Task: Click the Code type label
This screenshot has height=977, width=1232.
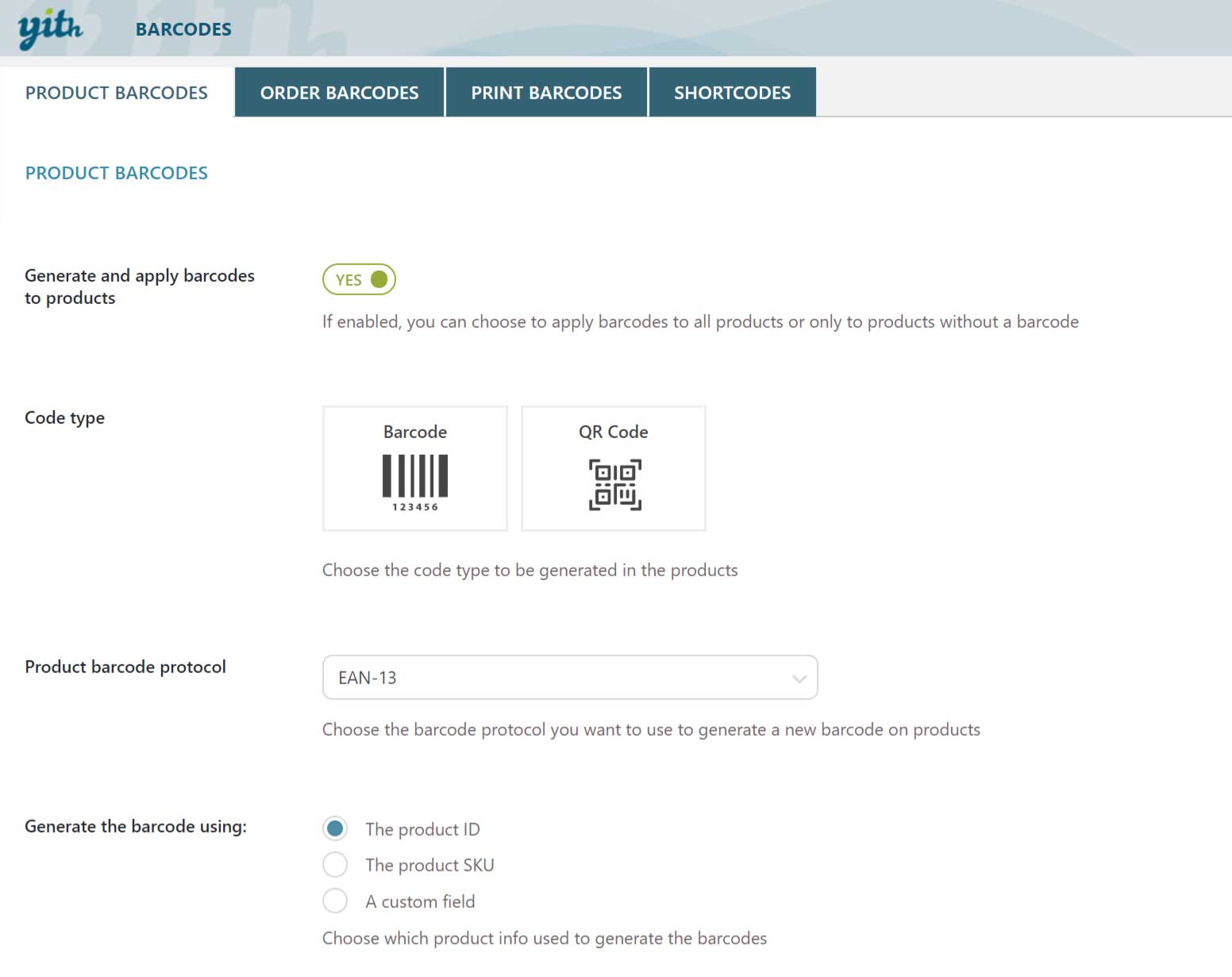Action: click(64, 418)
